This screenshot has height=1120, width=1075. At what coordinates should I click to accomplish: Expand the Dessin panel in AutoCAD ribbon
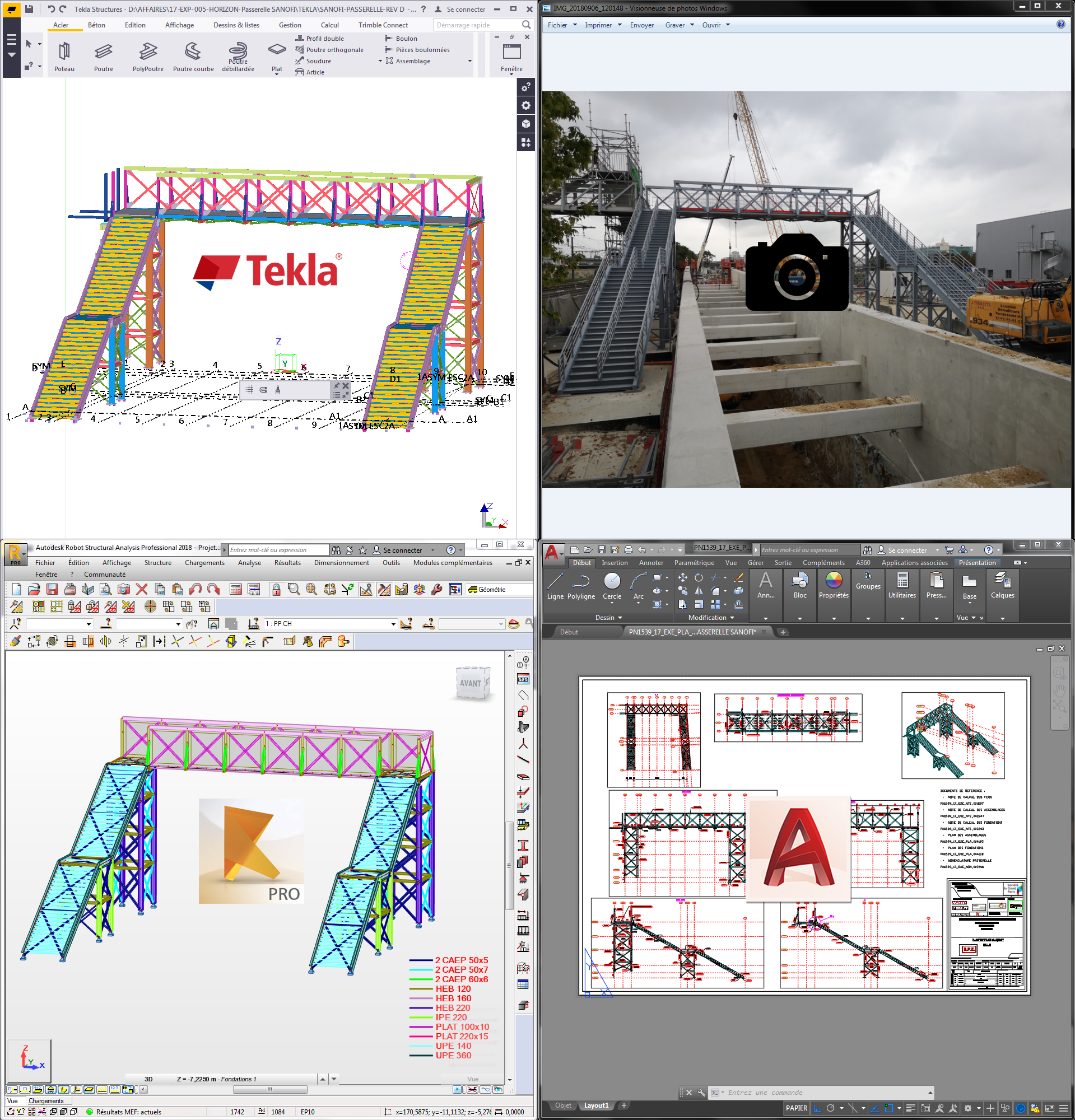pyautogui.click(x=608, y=618)
